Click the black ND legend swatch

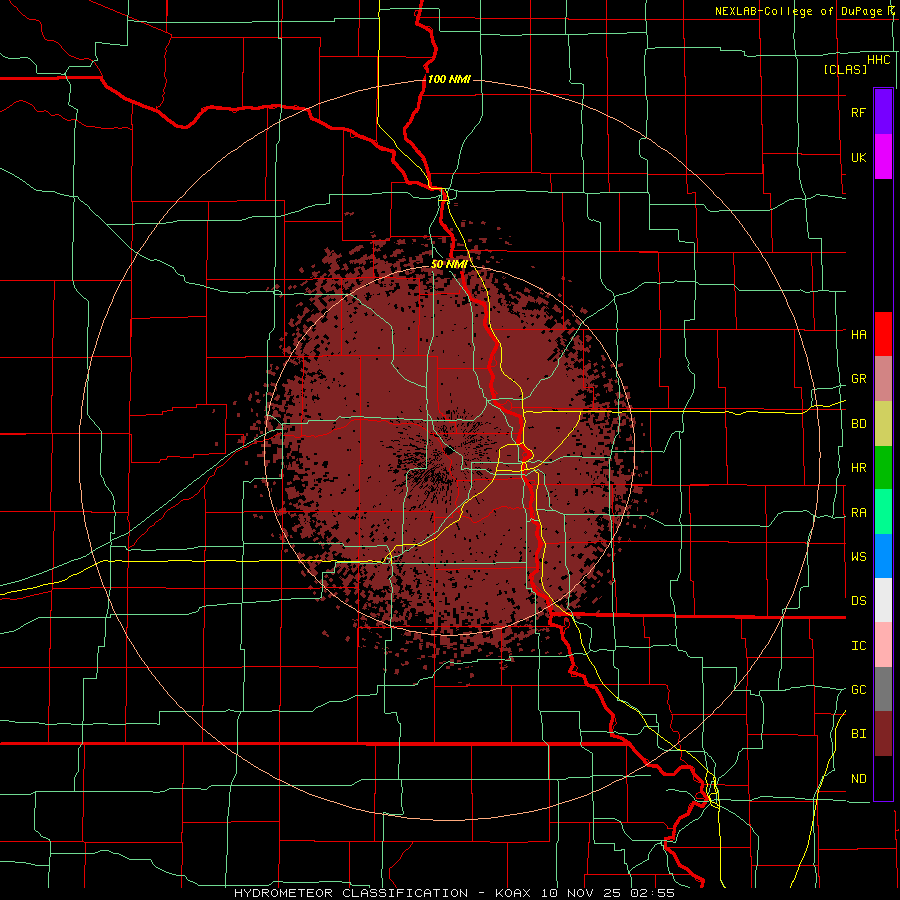pos(883,778)
